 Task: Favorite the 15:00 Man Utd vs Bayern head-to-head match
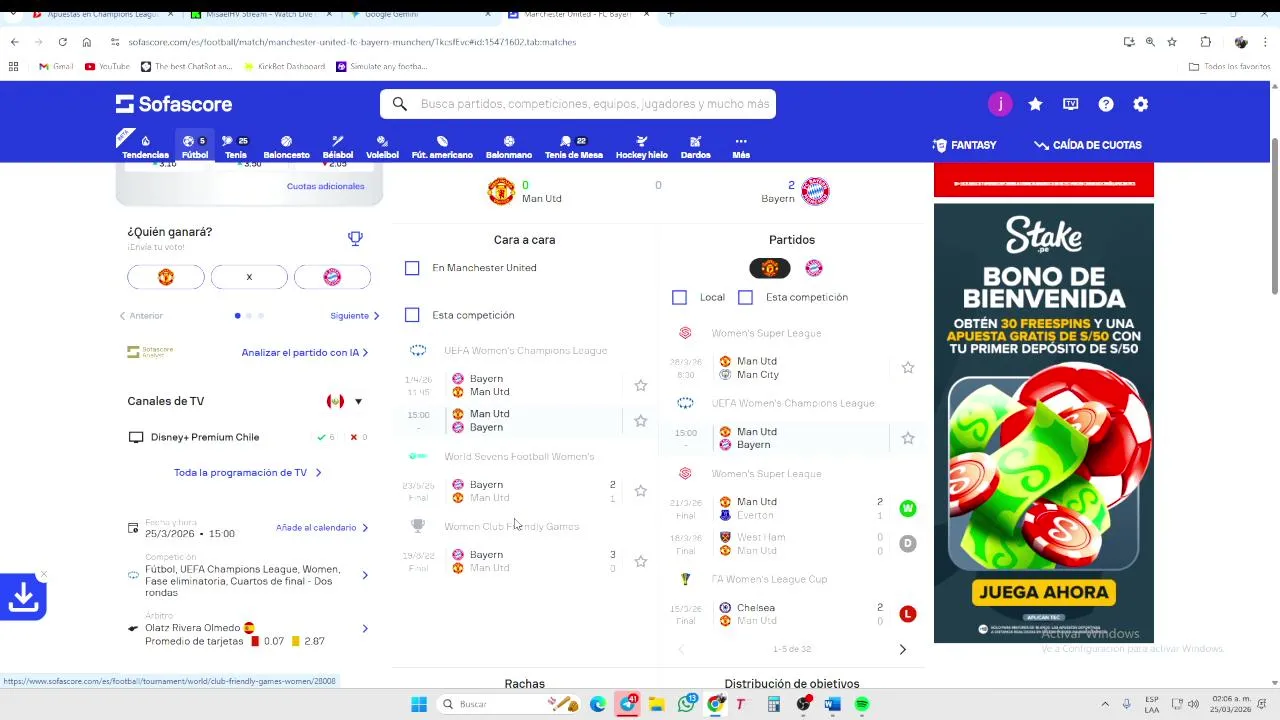pyautogui.click(x=641, y=421)
